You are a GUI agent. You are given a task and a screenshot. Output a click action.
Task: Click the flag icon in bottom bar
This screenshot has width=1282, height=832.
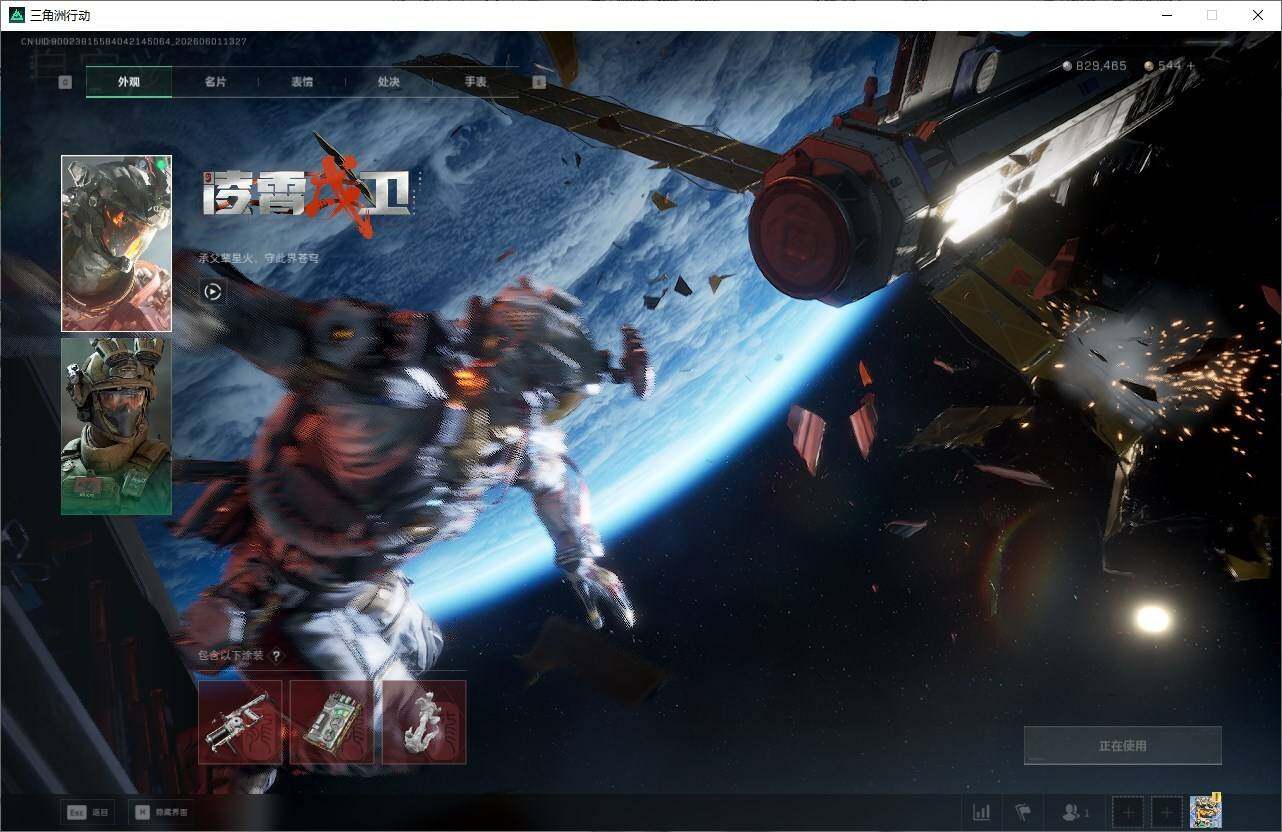(1022, 813)
